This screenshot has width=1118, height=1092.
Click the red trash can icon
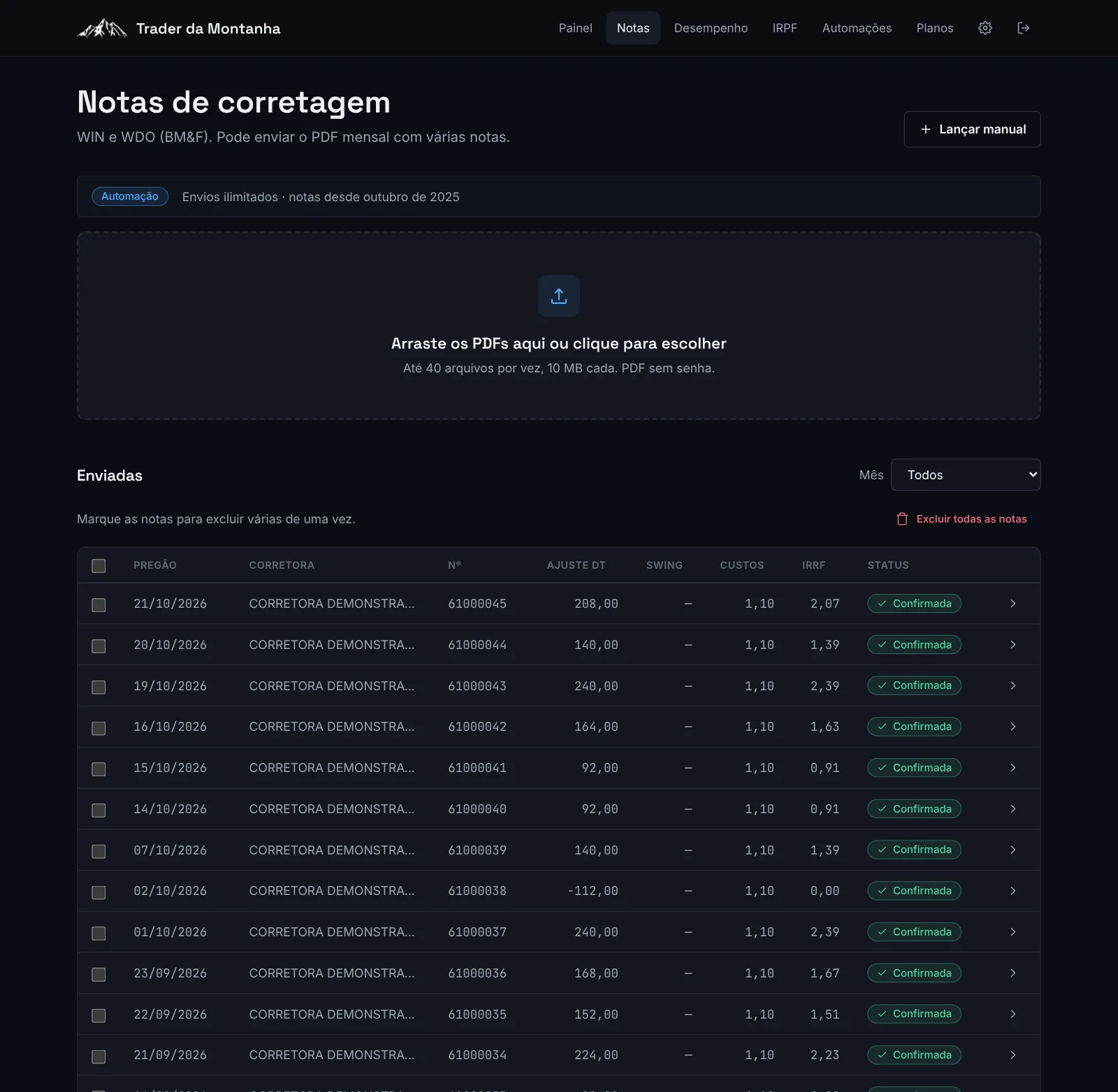(x=902, y=519)
